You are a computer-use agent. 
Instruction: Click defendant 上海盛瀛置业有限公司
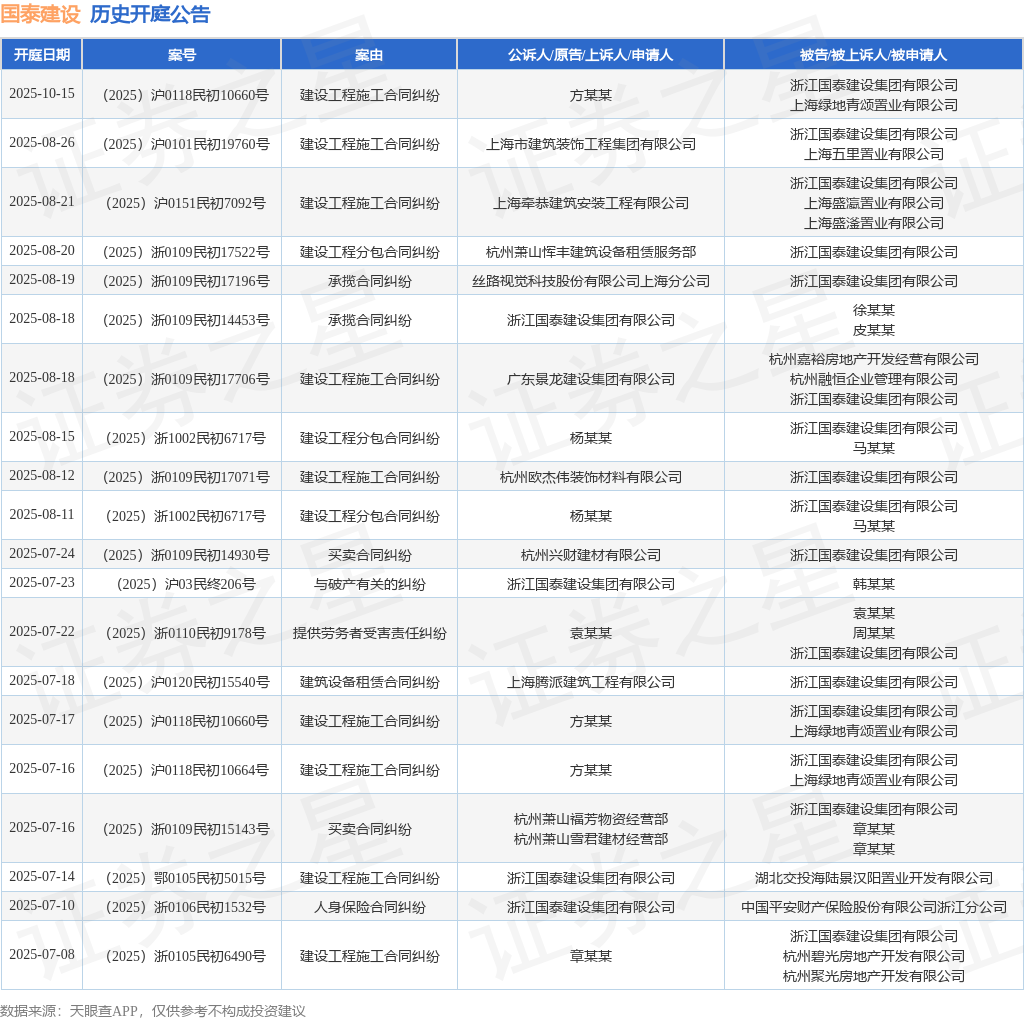(874, 203)
